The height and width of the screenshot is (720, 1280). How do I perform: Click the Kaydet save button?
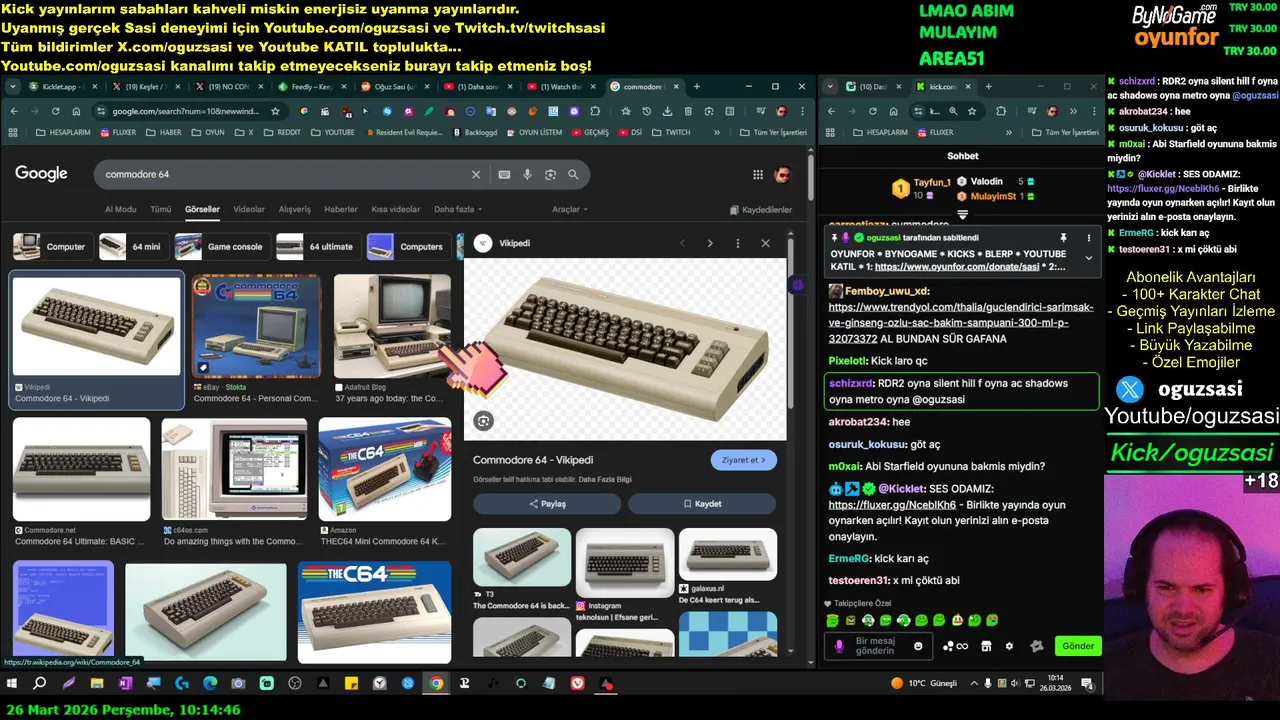702,504
